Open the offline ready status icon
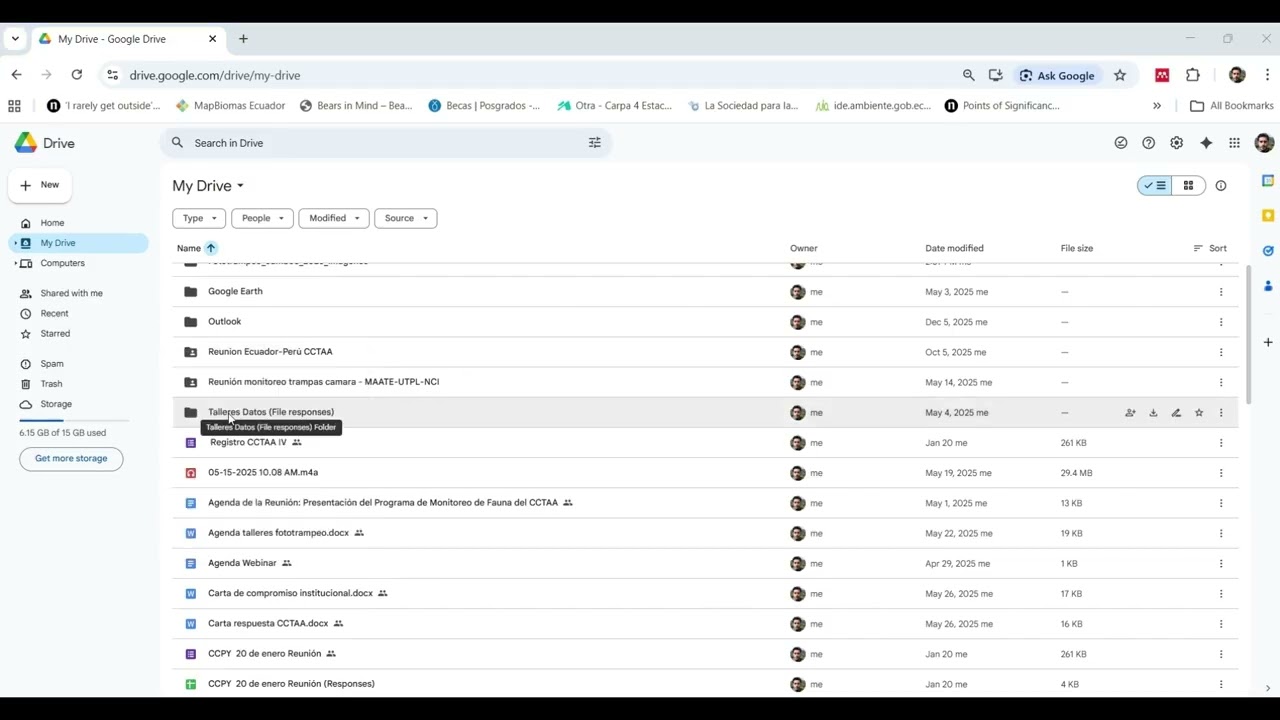Screen dimensions: 1280x720 click(1121, 143)
